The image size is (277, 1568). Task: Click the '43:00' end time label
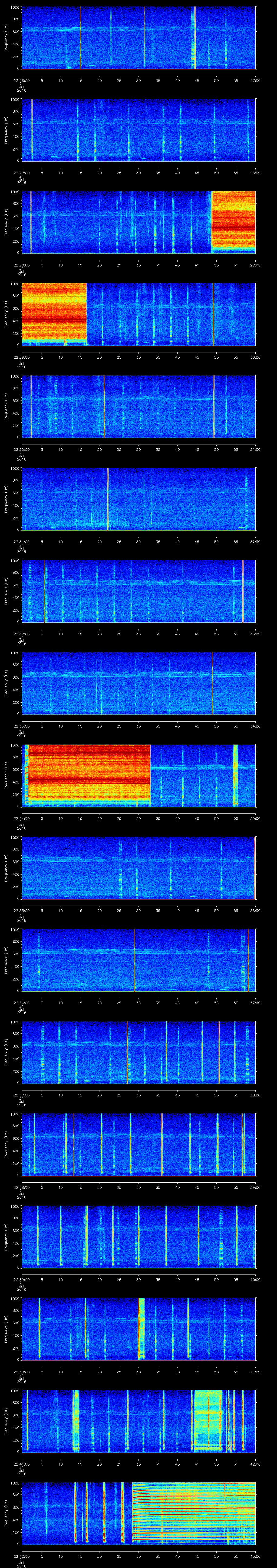point(255,1556)
